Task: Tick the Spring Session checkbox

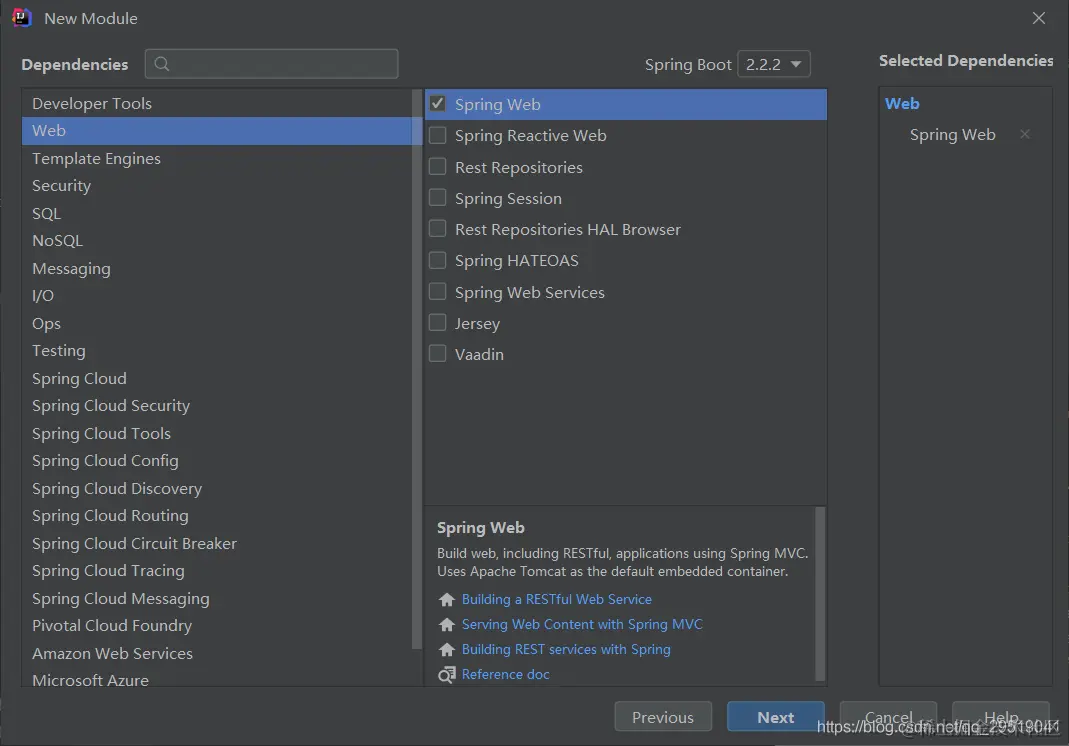Action: point(438,198)
